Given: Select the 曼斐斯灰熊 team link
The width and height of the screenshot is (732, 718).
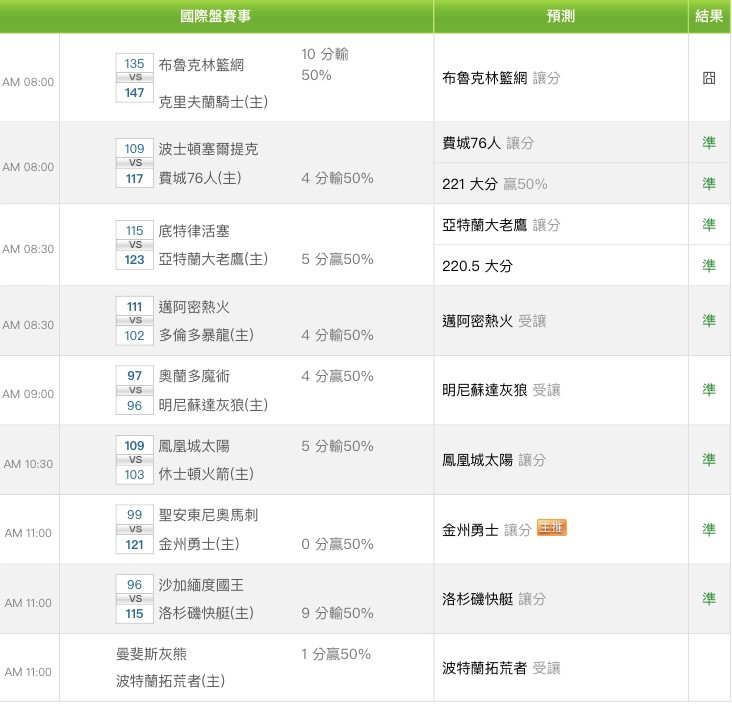Looking at the screenshot, I should pyautogui.click(x=151, y=654).
